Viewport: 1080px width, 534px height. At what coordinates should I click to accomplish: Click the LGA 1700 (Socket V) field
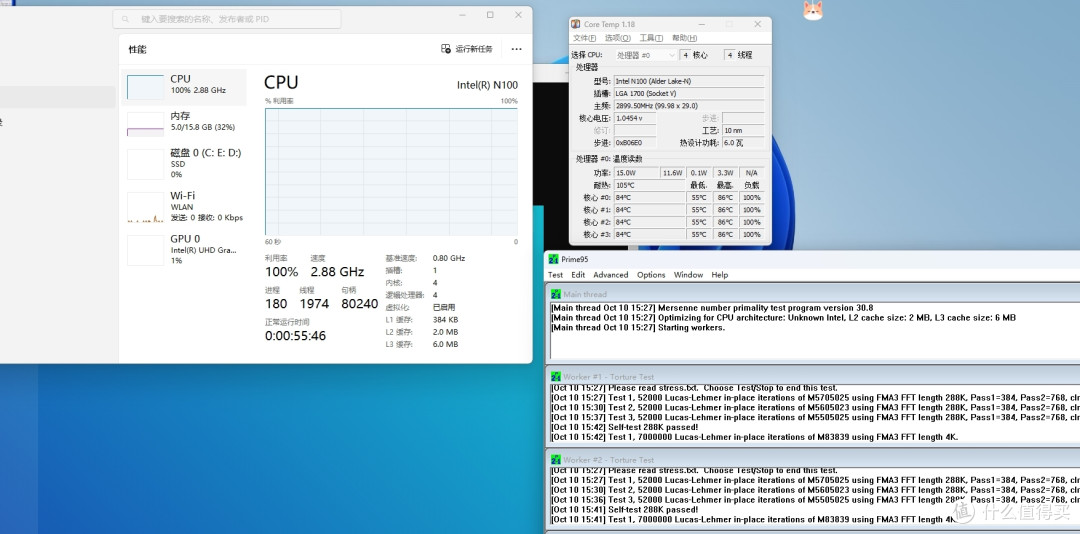click(x=689, y=93)
